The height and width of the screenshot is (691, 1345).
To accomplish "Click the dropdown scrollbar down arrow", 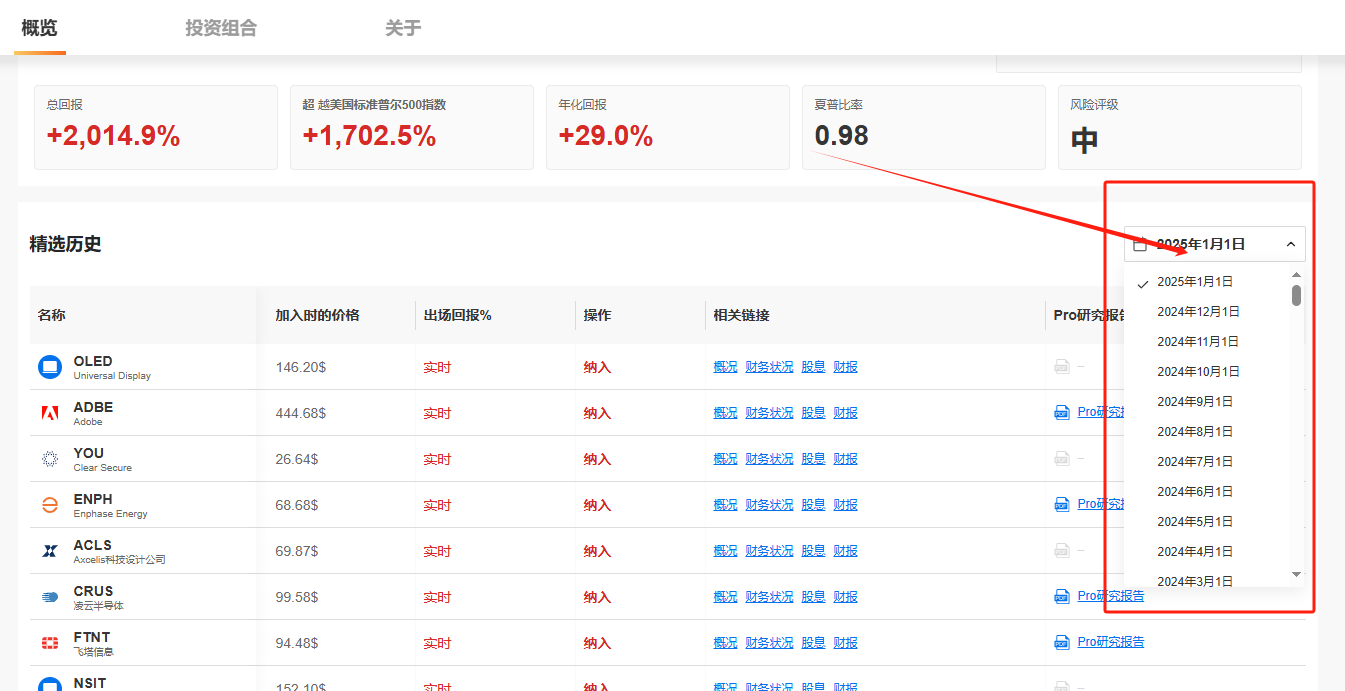I will [x=1296, y=574].
